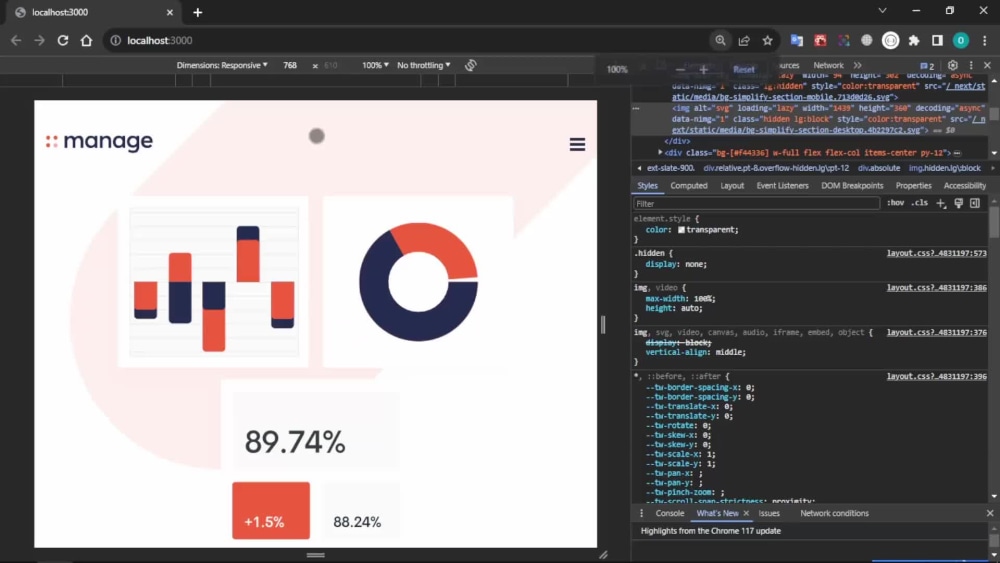This screenshot has height=563, width=1000.
Task: Open the Accessibility tab
Action: click(964, 186)
